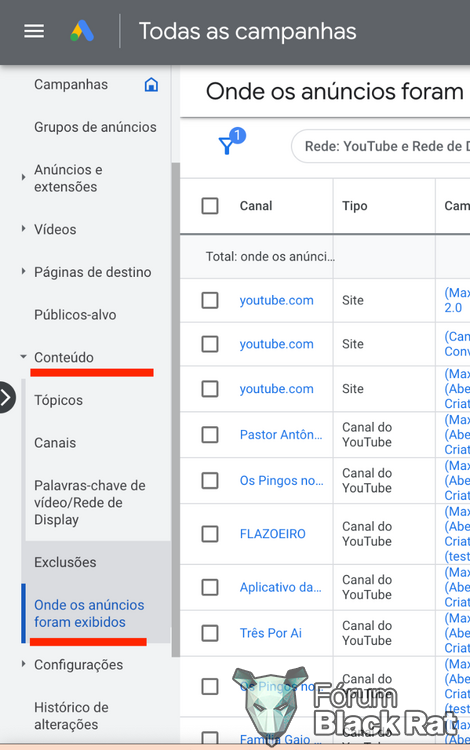The width and height of the screenshot is (470, 750).
Task: Go to Públicos-alvo
Action: pyautogui.click(x=75, y=315)
